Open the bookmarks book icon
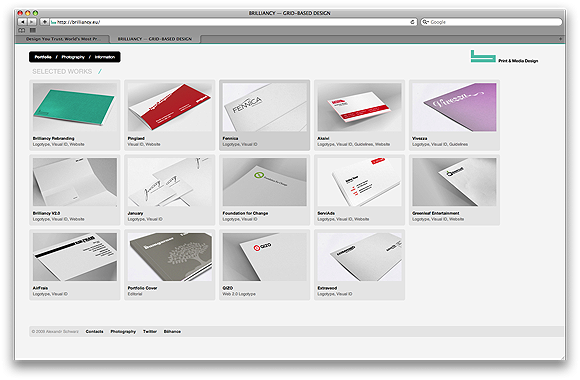Screen dimensions: 580x380 (22, 30)
